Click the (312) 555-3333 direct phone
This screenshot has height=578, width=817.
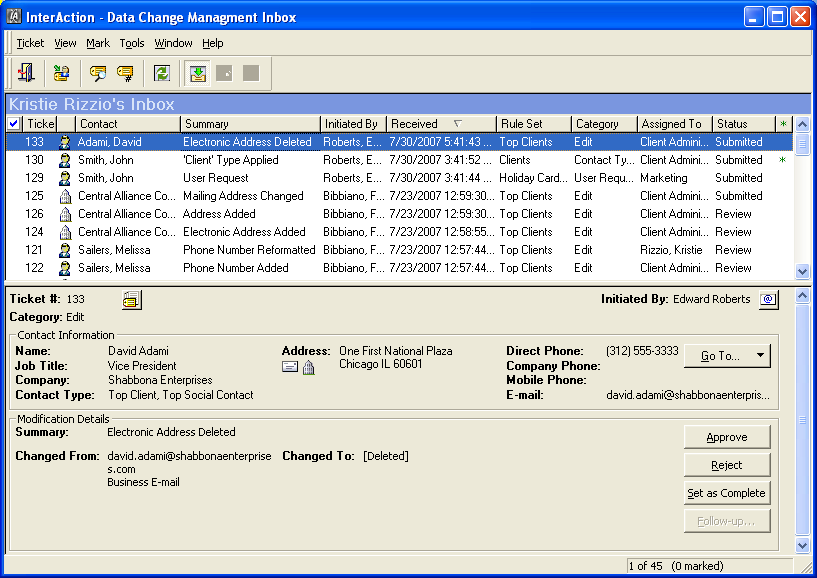click(642, 351)
